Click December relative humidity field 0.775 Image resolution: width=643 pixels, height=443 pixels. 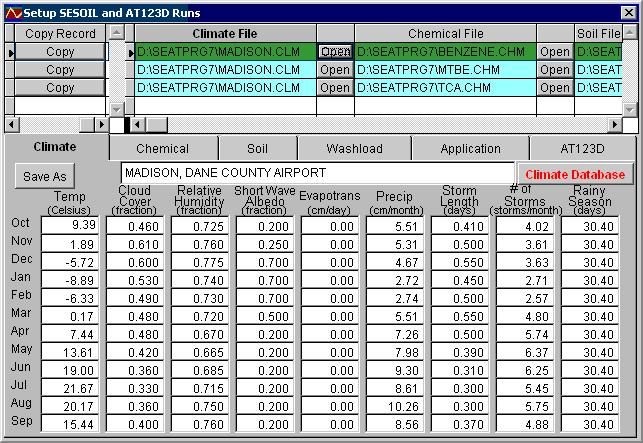(200, 262)
